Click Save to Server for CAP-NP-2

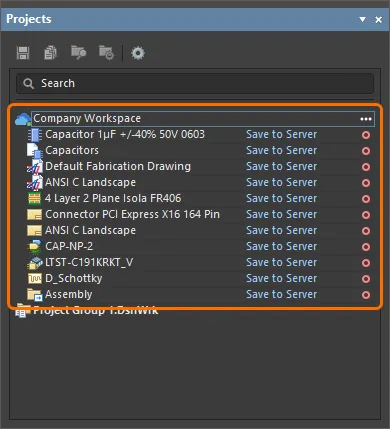click(281, 246)
